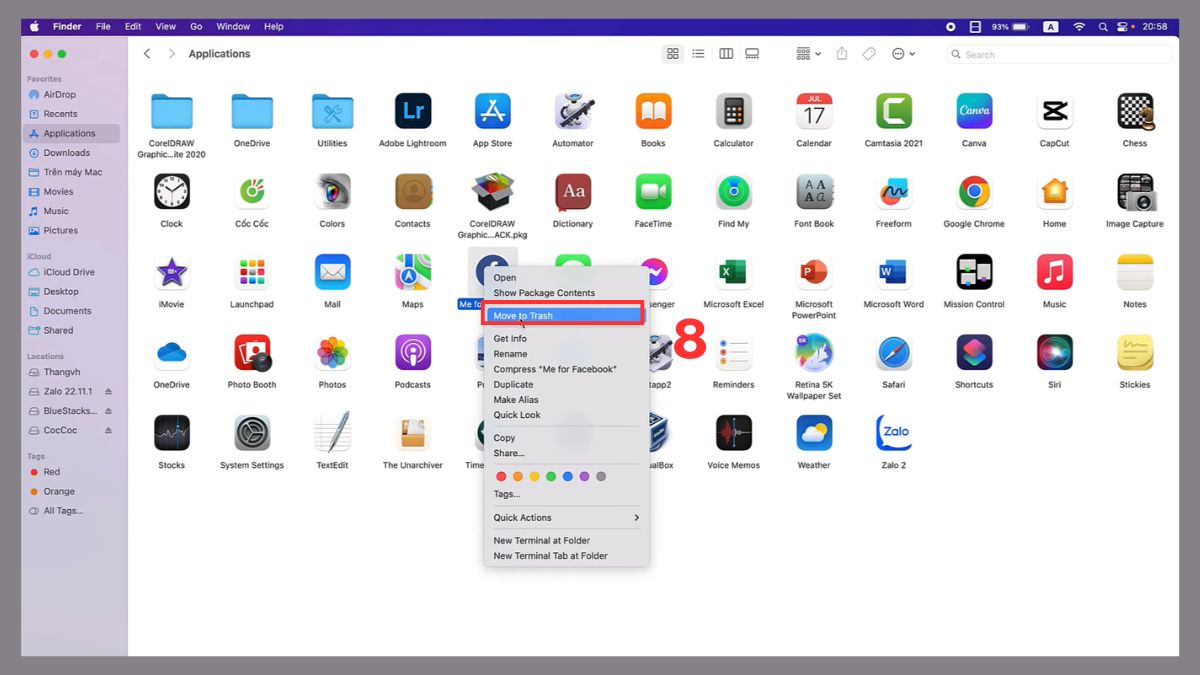
Task: Pick the red tag color dot
Action: 502,477
